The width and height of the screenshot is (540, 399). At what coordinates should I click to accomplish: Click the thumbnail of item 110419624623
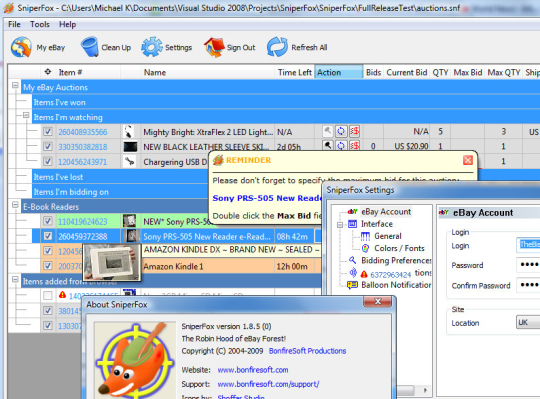click(x=129, y=221)
